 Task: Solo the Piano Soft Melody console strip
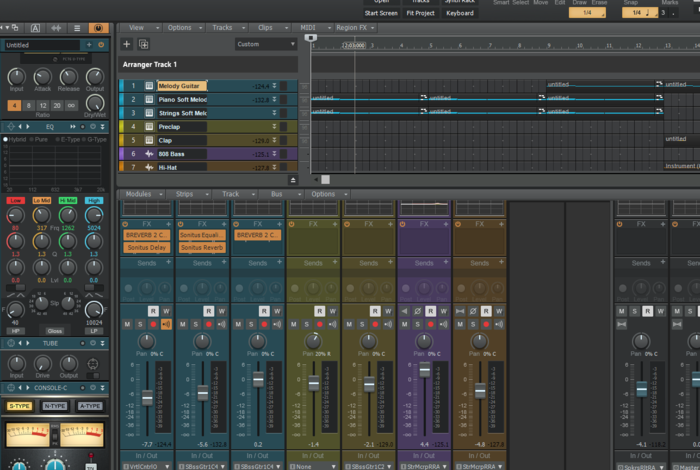pos(196,324)
